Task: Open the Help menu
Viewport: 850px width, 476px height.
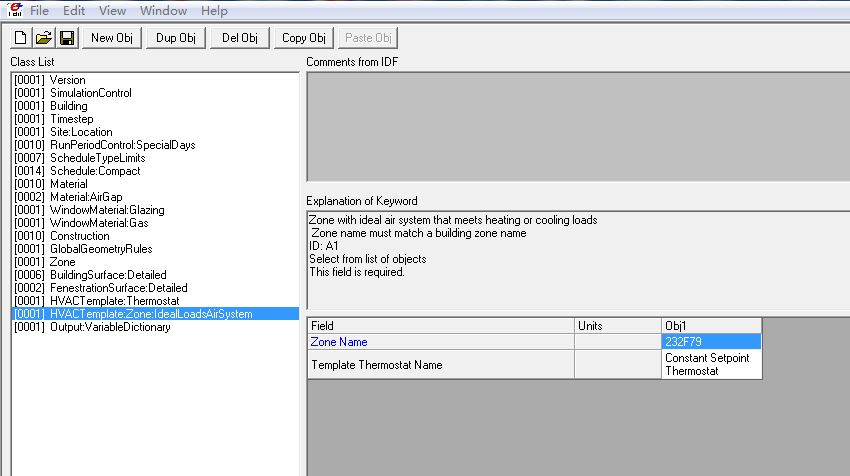Action: pyautogui.click(x=214, y=11)
